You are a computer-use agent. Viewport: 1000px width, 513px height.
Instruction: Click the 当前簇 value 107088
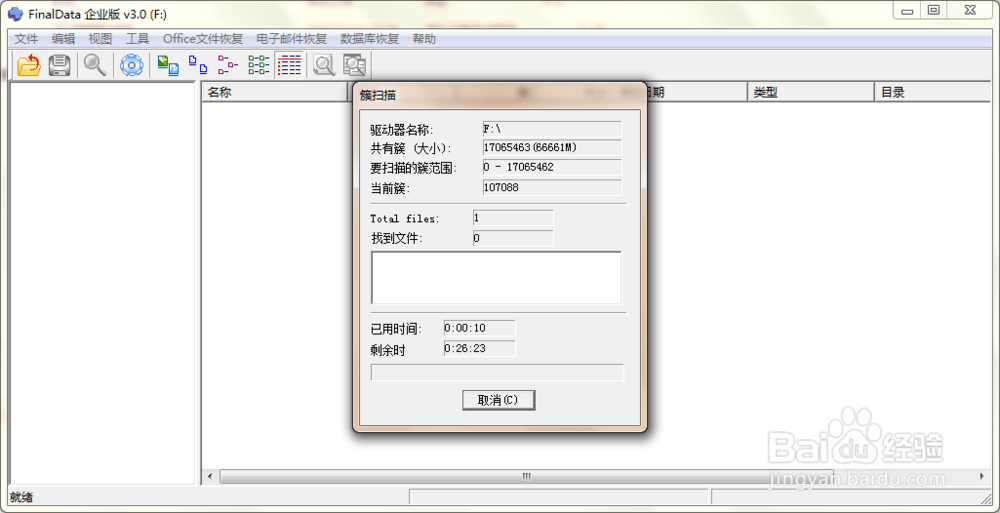point(552,188)
